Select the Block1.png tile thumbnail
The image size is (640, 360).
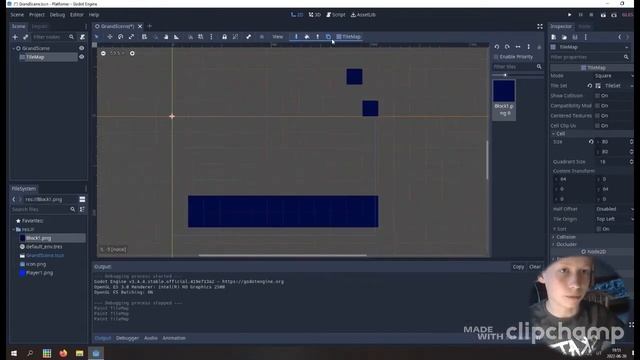pos(504,99)
